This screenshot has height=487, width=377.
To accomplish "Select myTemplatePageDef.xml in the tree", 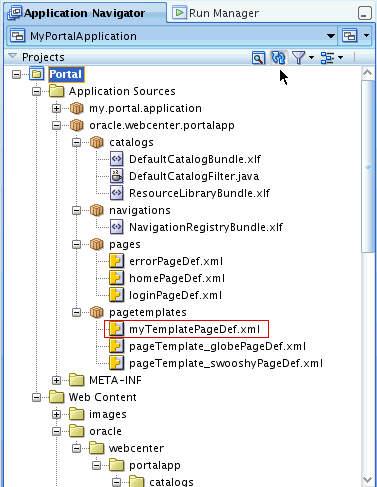I will pyautogui.click(x=186, y=329).
